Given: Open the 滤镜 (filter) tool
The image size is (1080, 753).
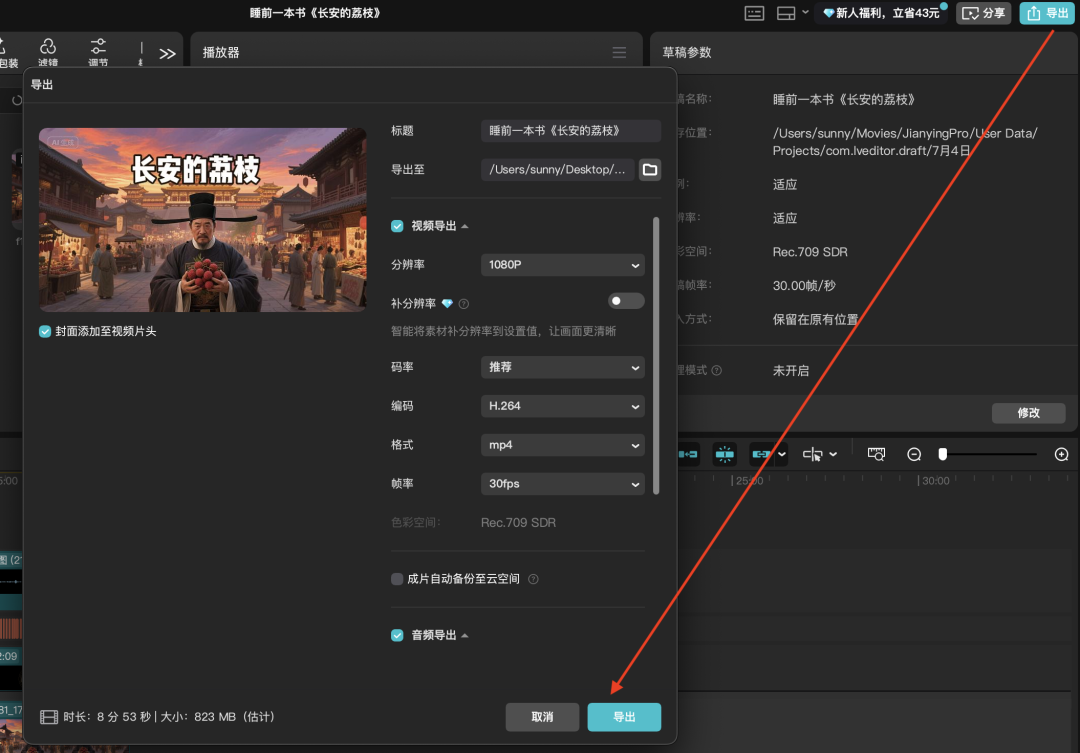Looking at the screenshot, I should (x=48, y=52).
